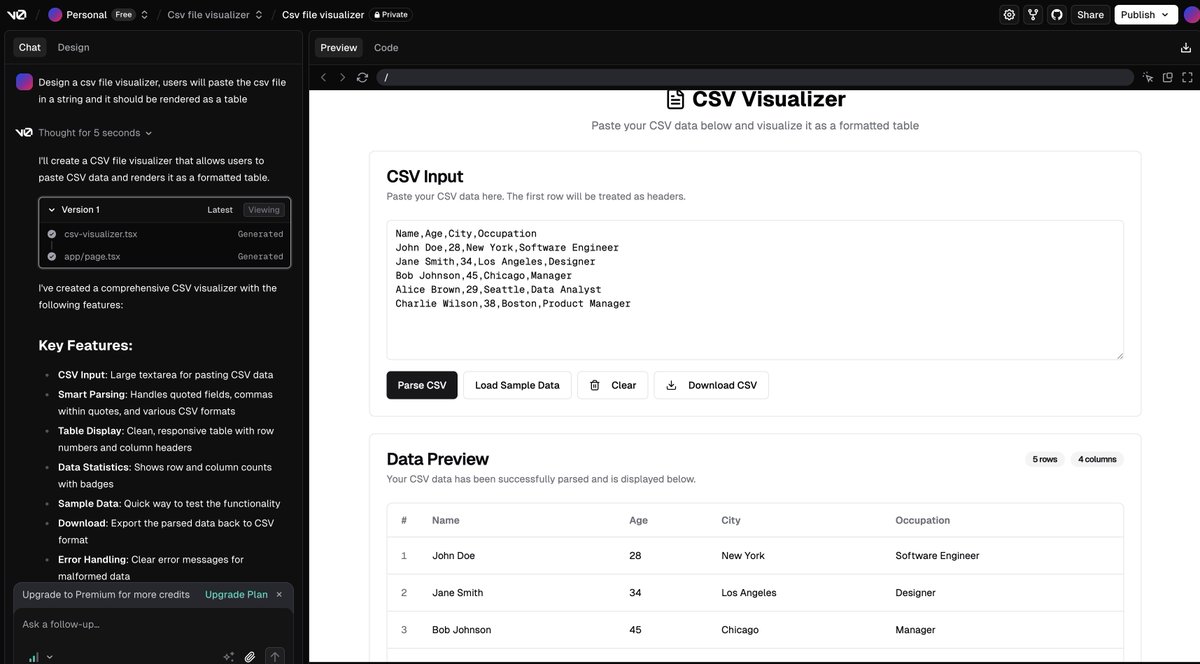The width and height of the screenshot is (1200, 664).
Task: Attach a file with paperclip icon
Action: (250, 657)
